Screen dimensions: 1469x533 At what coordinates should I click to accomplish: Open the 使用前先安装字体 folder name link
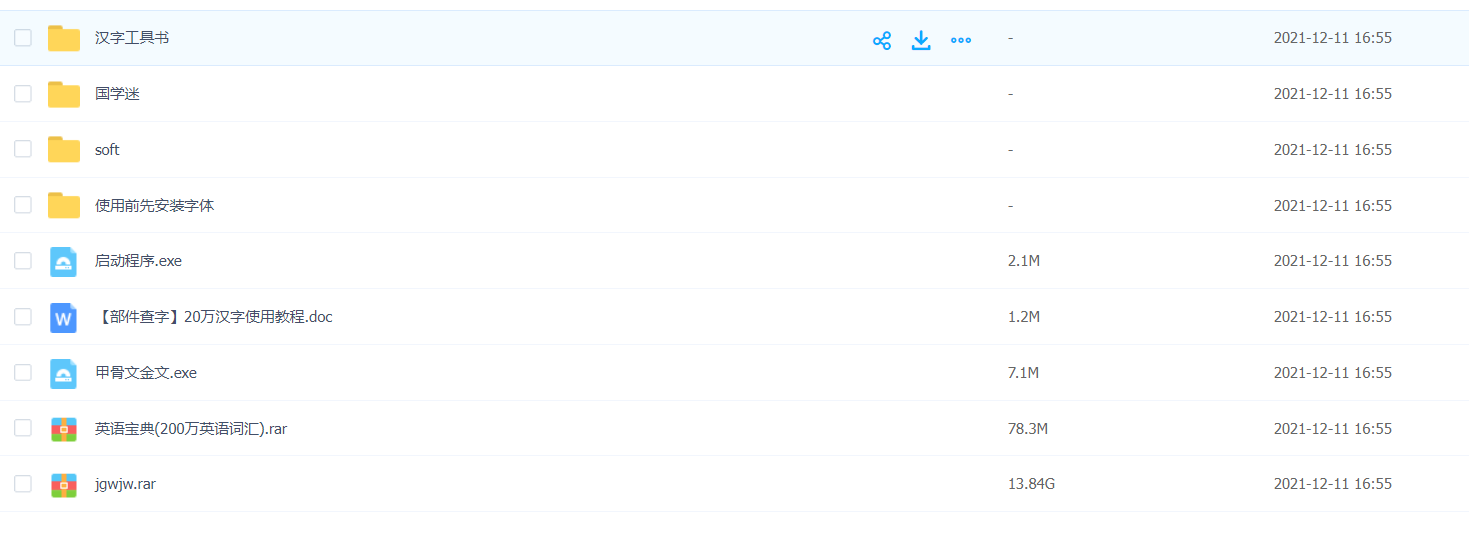pyautogui.click(x=154, y=205)
